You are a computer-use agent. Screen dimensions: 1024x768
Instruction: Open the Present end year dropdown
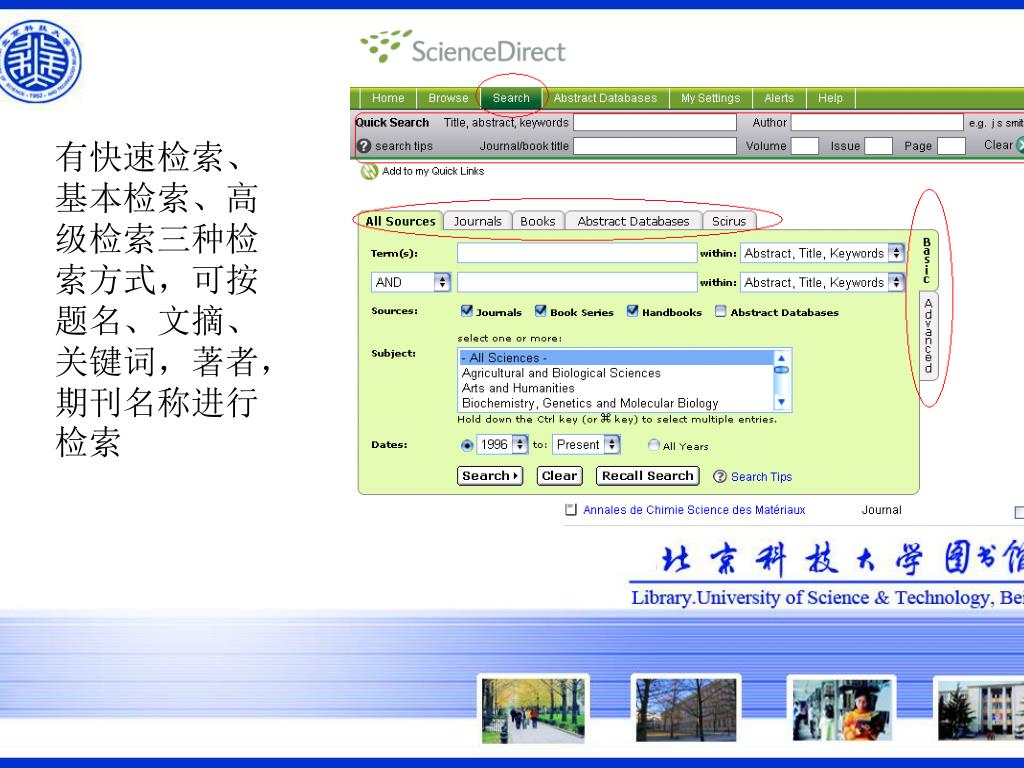point(586,445)
